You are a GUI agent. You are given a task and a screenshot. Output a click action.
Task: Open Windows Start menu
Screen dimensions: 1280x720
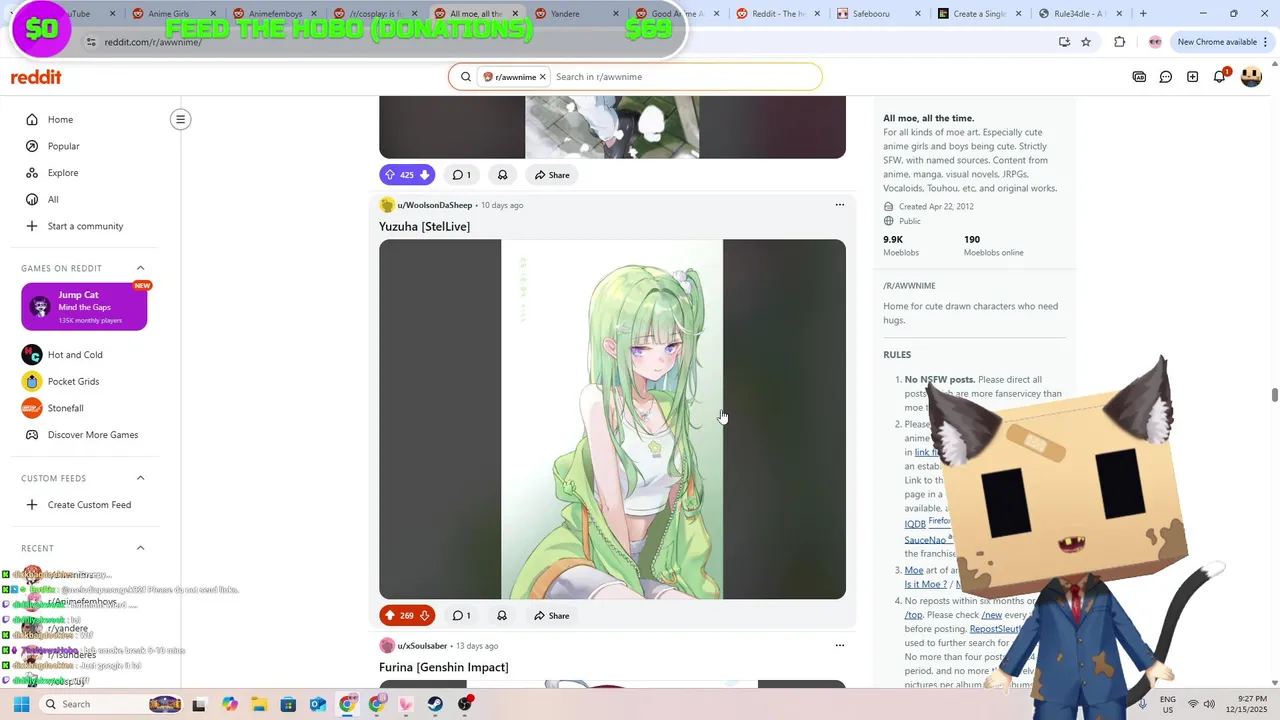[21, 704]
